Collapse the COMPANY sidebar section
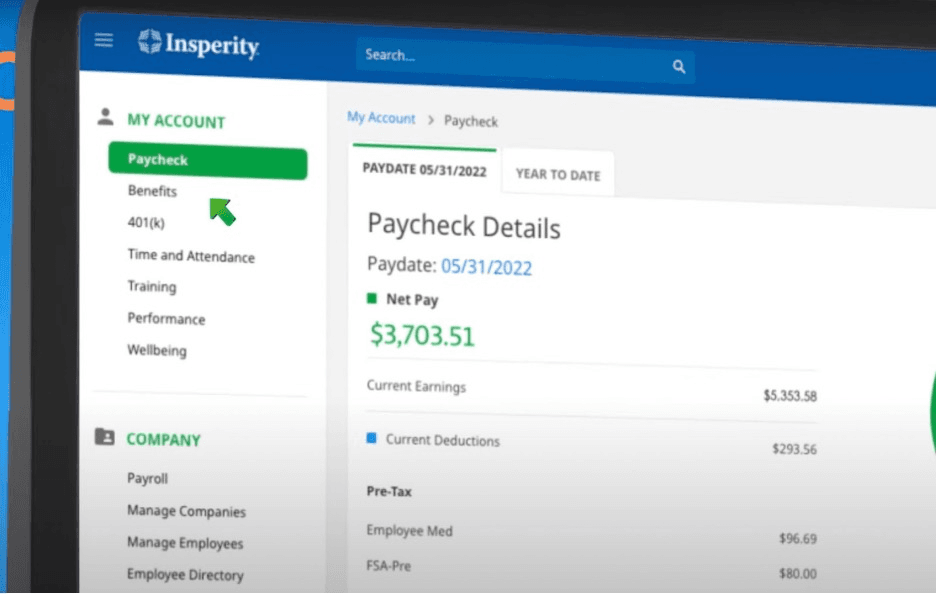The image size is (936, 594). tap(163, 439)
